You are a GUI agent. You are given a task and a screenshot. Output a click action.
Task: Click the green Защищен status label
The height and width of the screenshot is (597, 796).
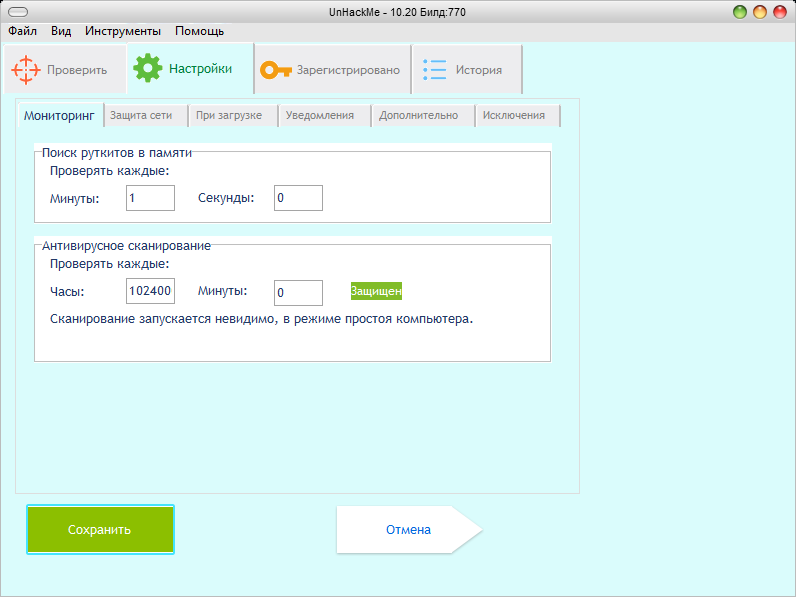click(376, 291)
